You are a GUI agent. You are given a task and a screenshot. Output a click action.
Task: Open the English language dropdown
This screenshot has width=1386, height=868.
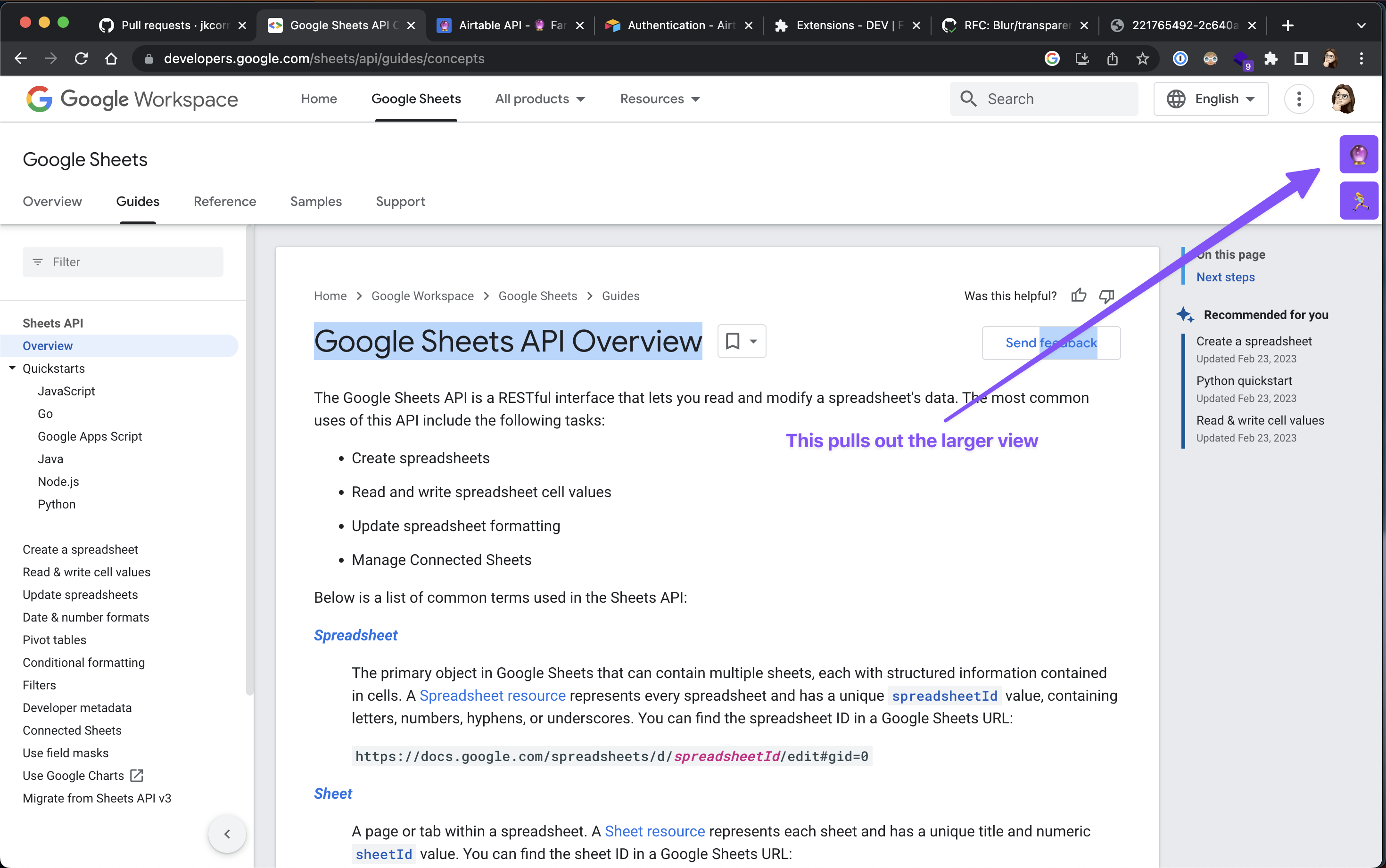[x=1211, y=99]
